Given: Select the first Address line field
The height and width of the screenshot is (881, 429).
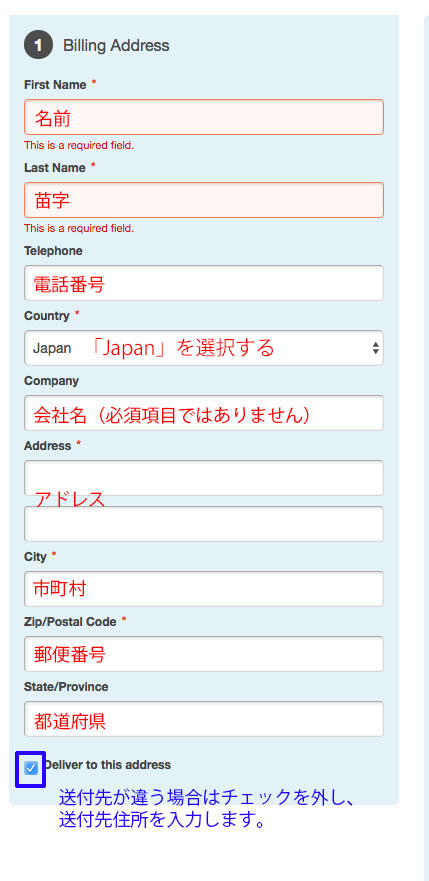Looking at the screenshot, I should (x=204, y=478).
